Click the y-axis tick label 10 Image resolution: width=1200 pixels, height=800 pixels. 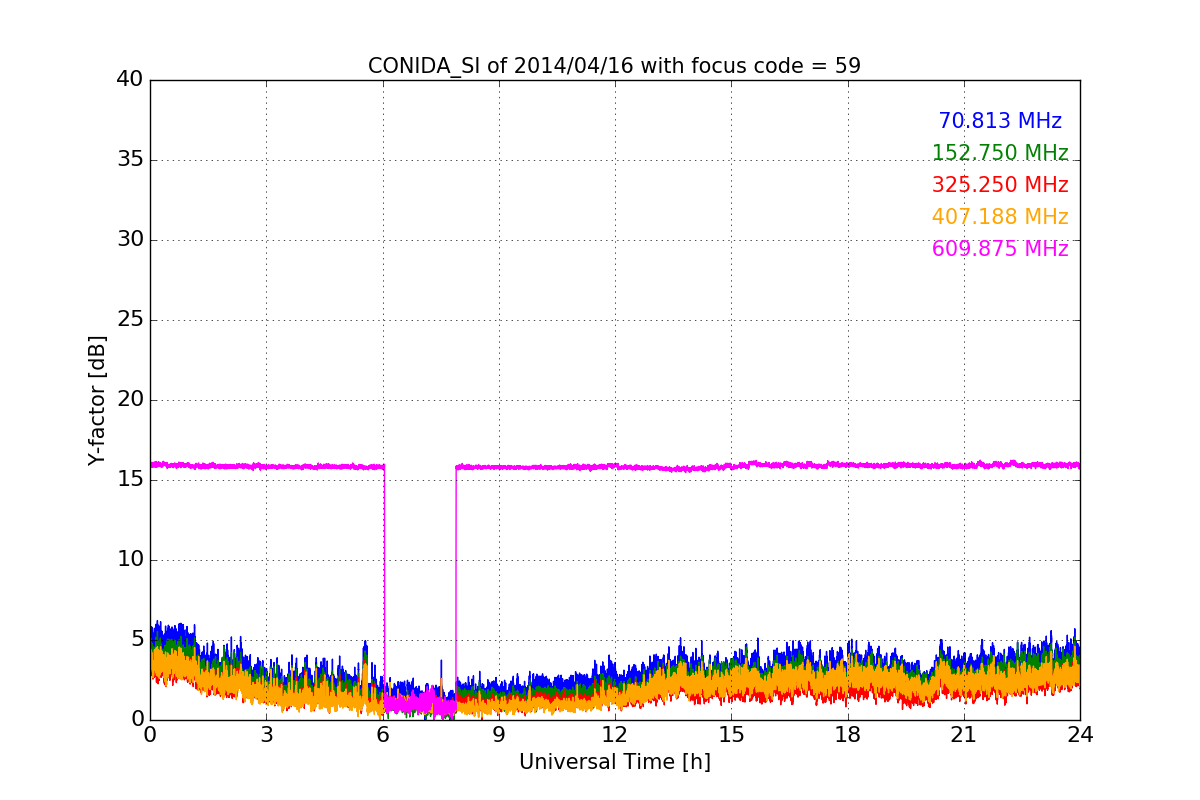(130, 560)
